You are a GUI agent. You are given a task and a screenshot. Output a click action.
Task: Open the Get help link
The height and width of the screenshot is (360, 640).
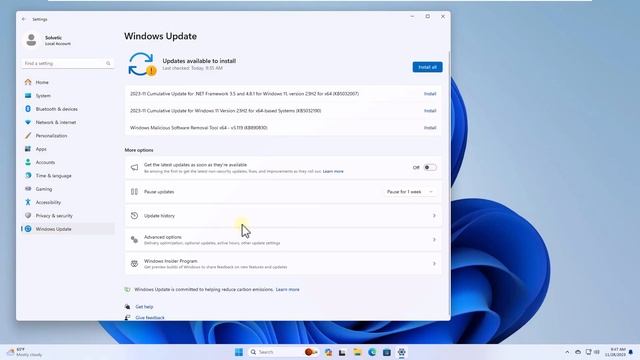coord(144,307)
